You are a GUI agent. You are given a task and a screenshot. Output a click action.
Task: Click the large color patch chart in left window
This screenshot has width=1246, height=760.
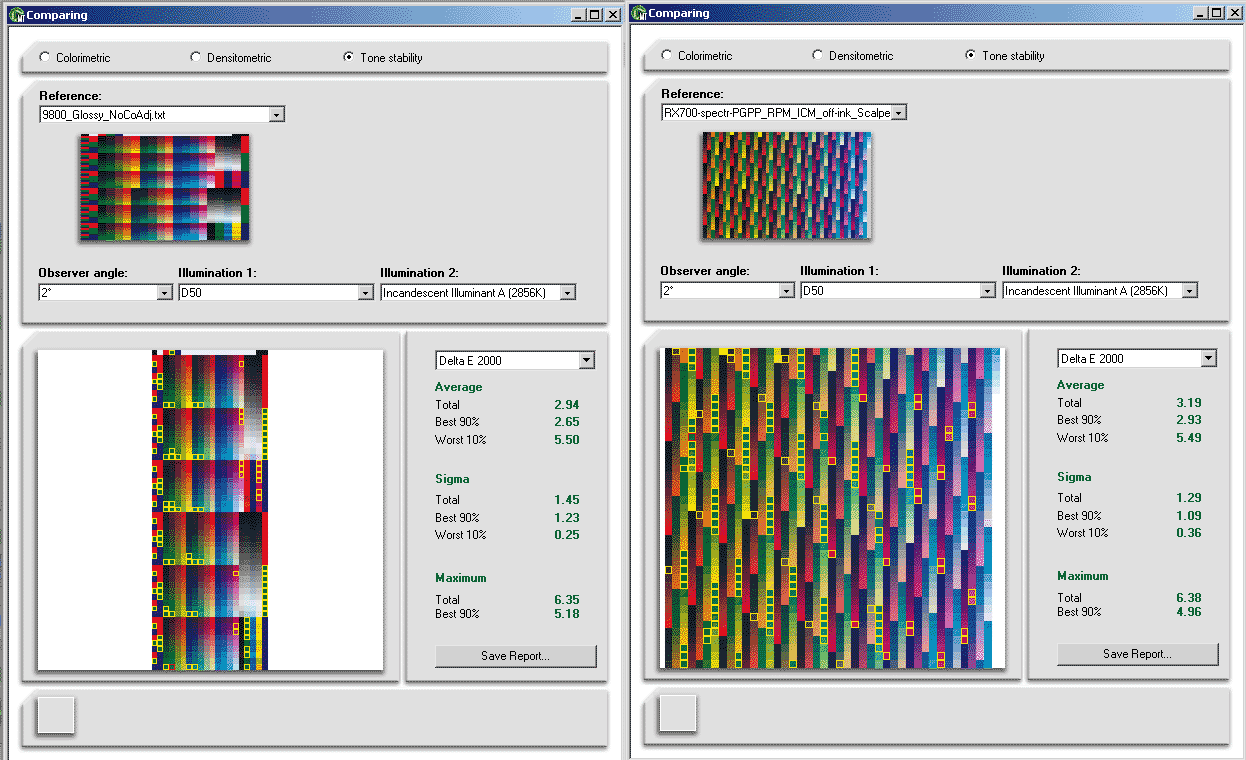[210, 510]
